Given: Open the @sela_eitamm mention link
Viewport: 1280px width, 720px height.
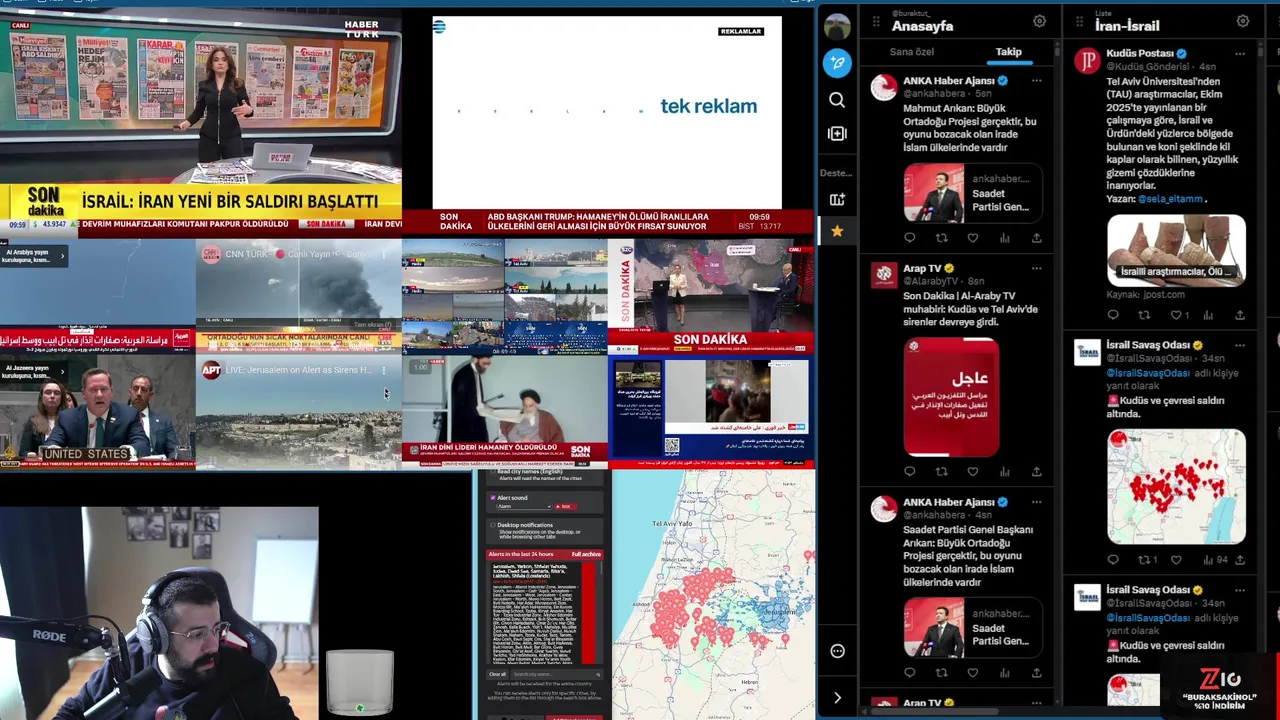Looking at the screenshot, I should 1170,199.
